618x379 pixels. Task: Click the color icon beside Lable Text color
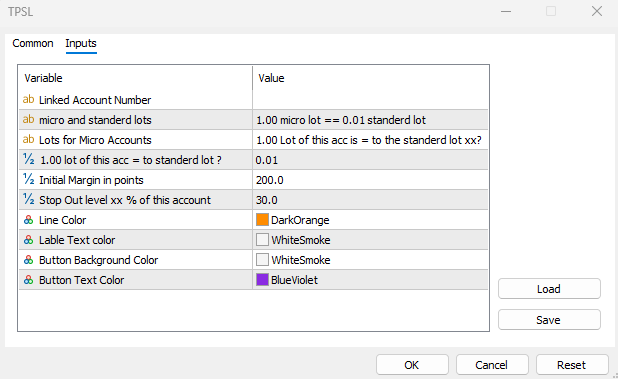pos(28,240)
